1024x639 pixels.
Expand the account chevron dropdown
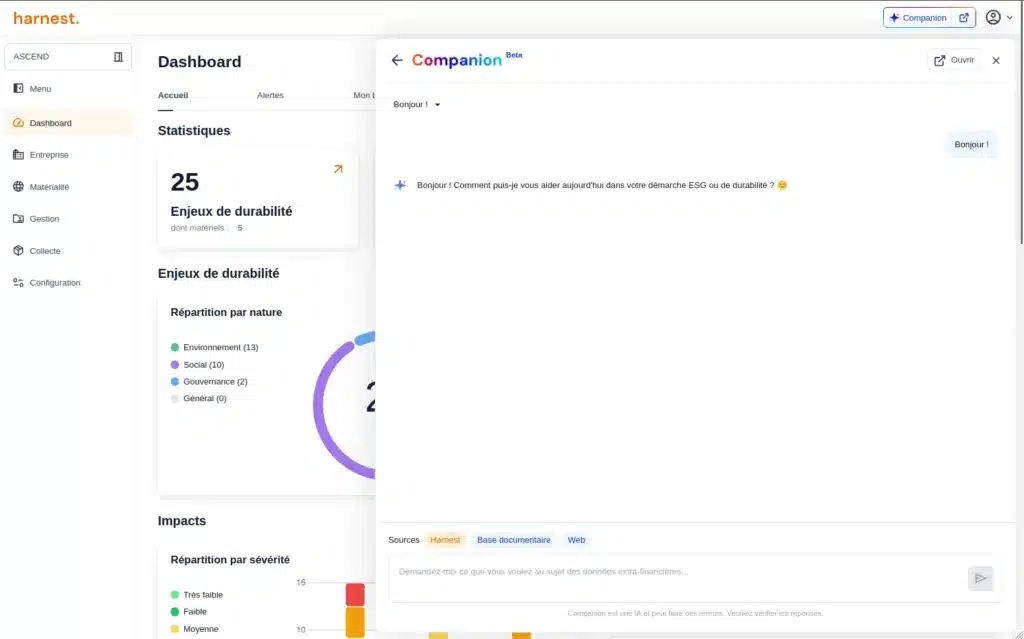(1010, 18)
